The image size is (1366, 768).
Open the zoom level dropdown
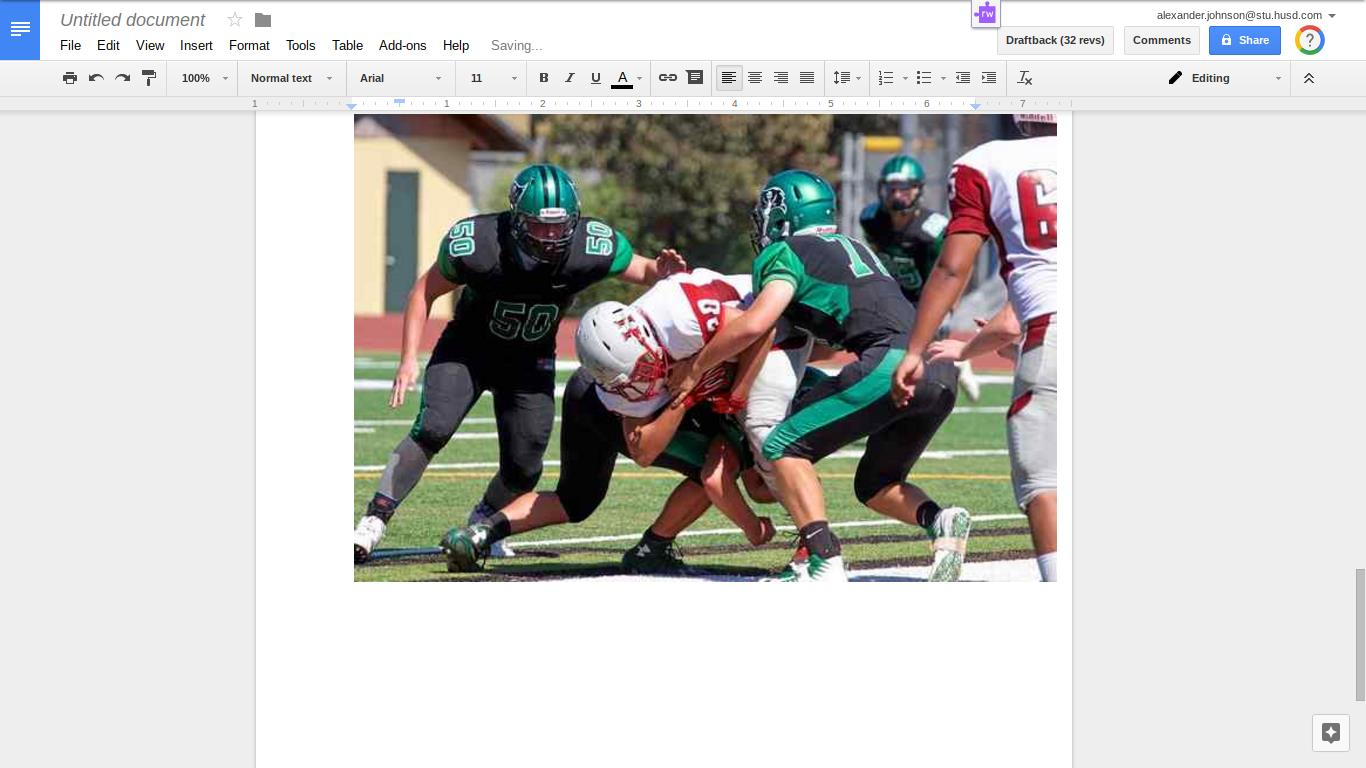[x=204, y=78]
